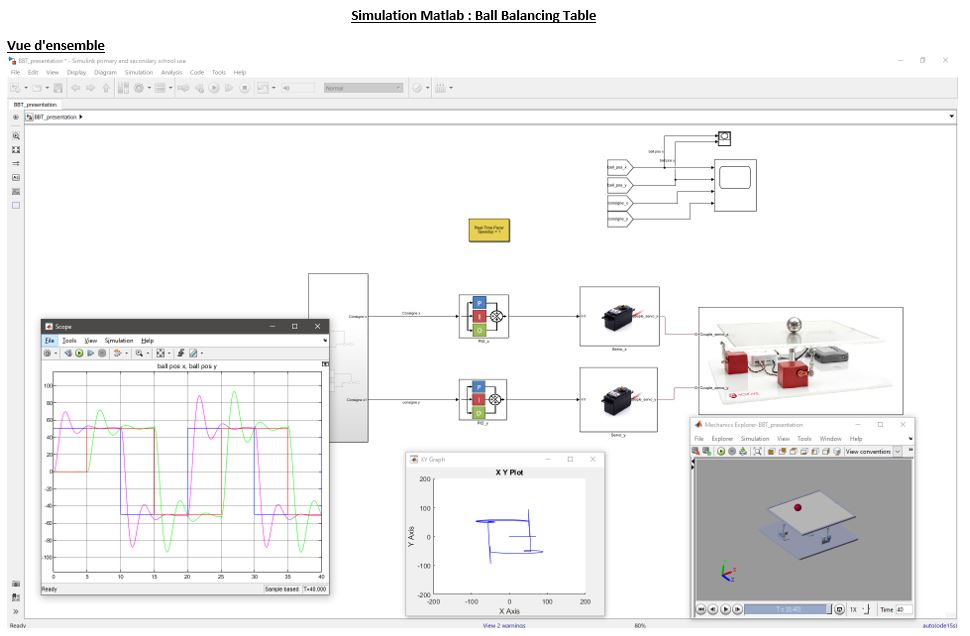Open the Model Configuration gear dropdown arrow in Simulink
The height and width of the screenshot is (636, 970).
click(x=148, y=88)
